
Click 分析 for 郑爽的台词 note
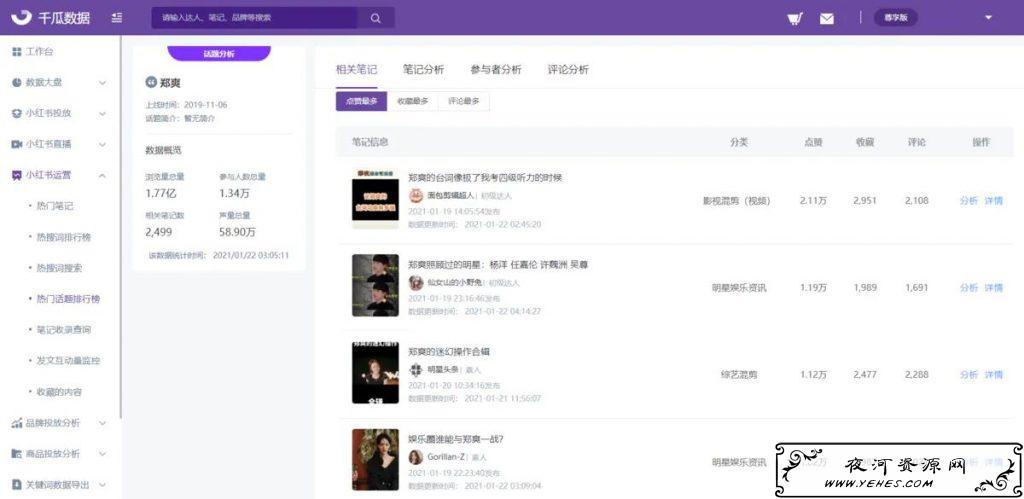[968, 201]
